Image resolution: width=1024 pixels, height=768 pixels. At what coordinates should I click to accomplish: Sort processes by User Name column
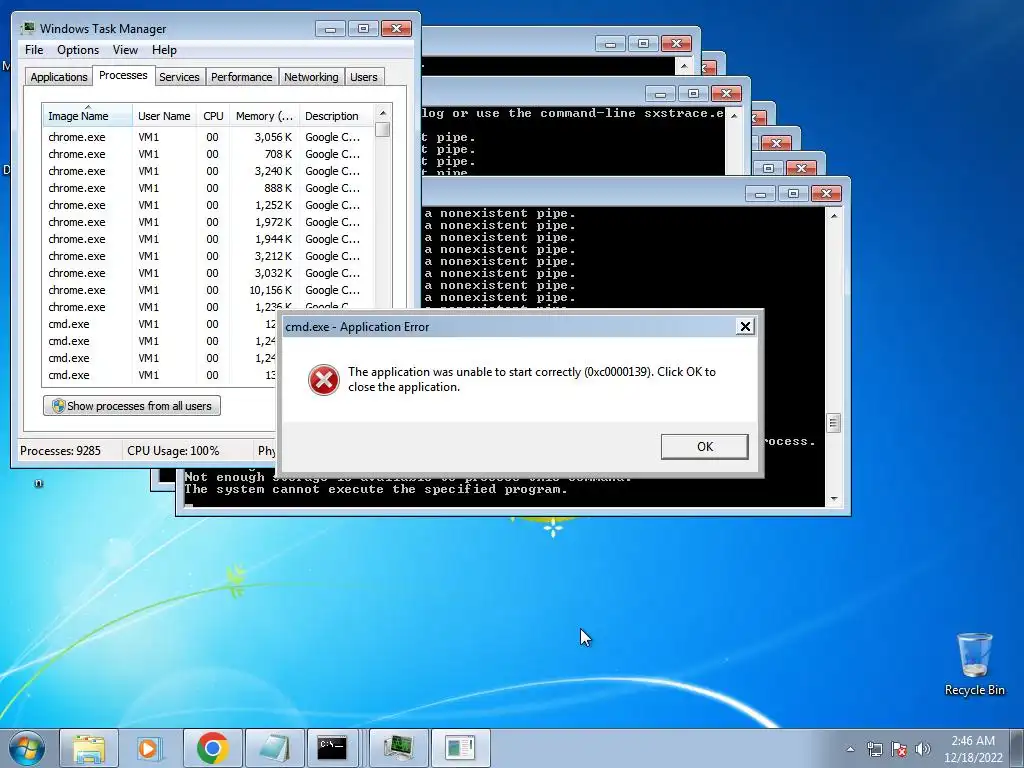[164, 116]
